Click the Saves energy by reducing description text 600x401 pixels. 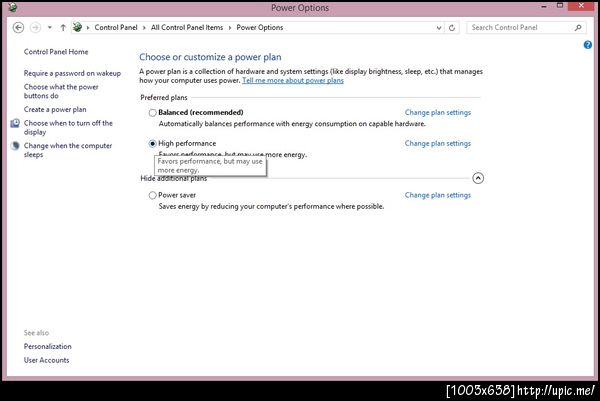[x=271, y=207]
